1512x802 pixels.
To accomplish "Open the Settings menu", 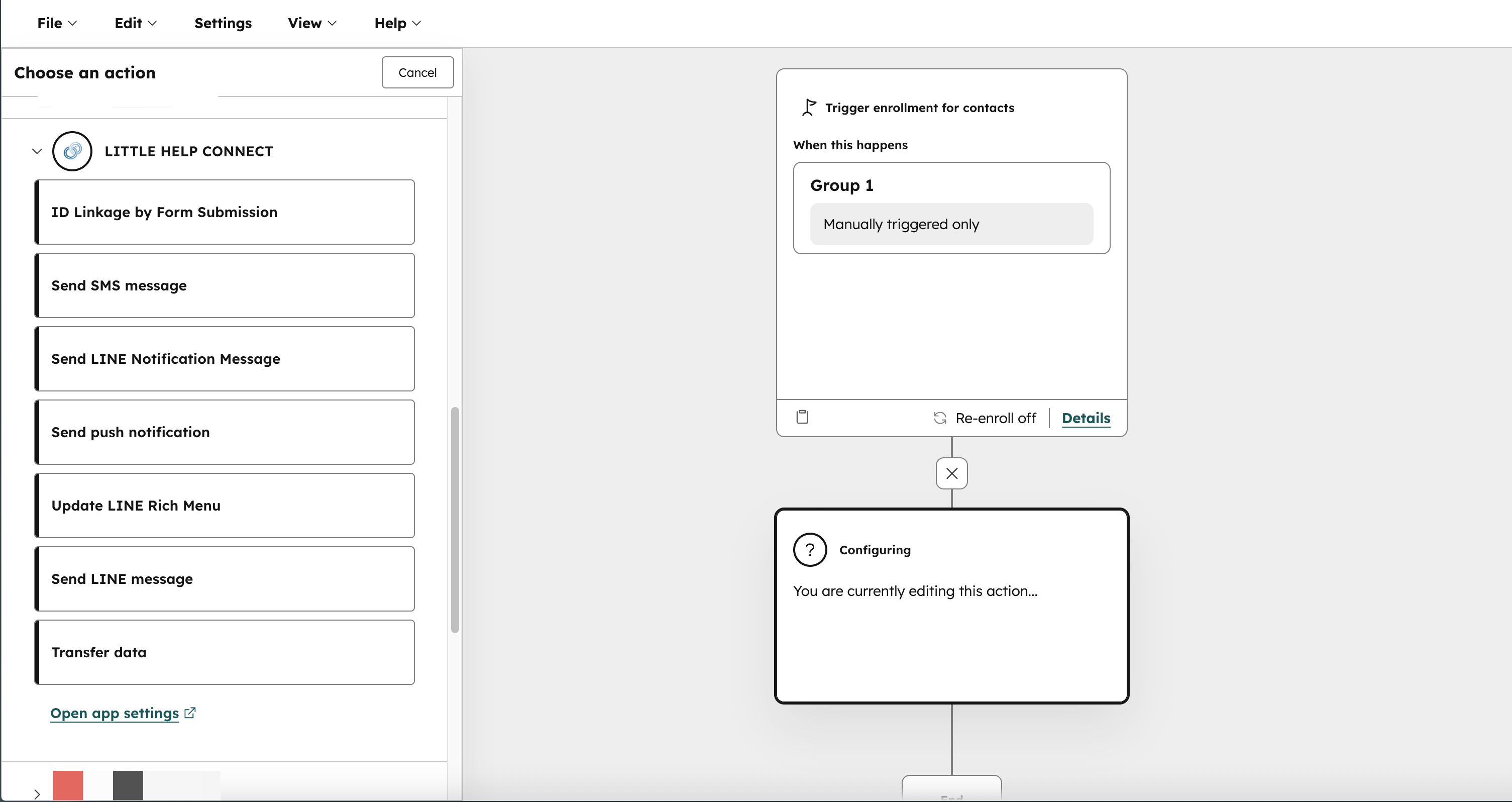I will click(x=223, y=23).
